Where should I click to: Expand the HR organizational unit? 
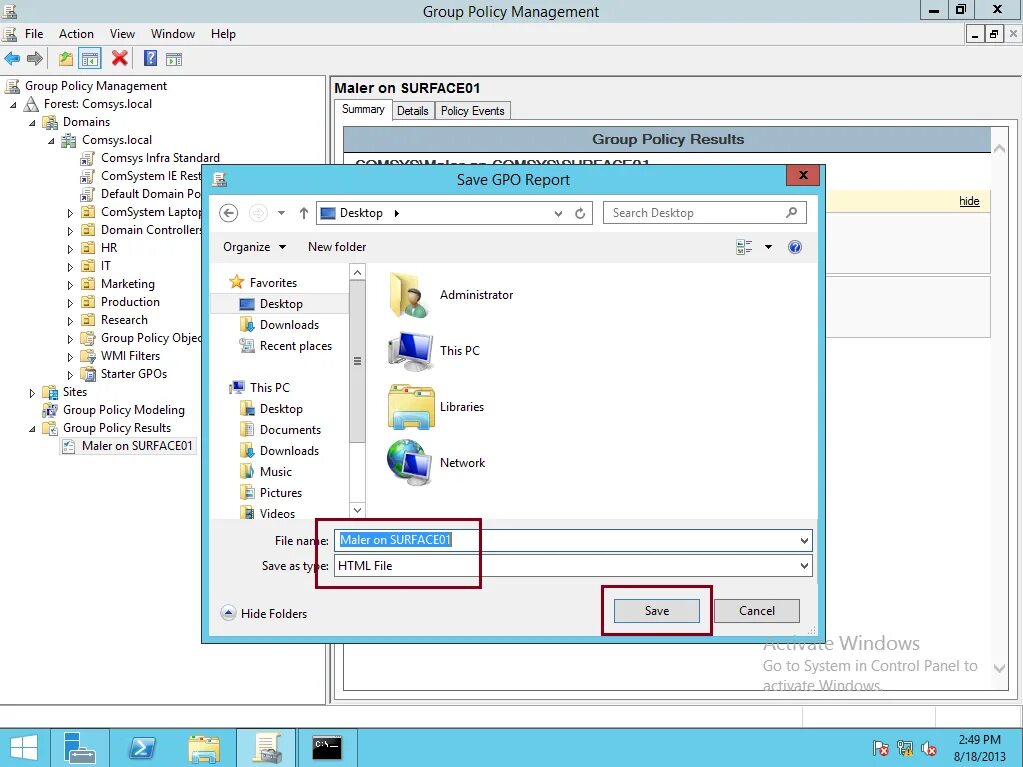coord(70,248)
